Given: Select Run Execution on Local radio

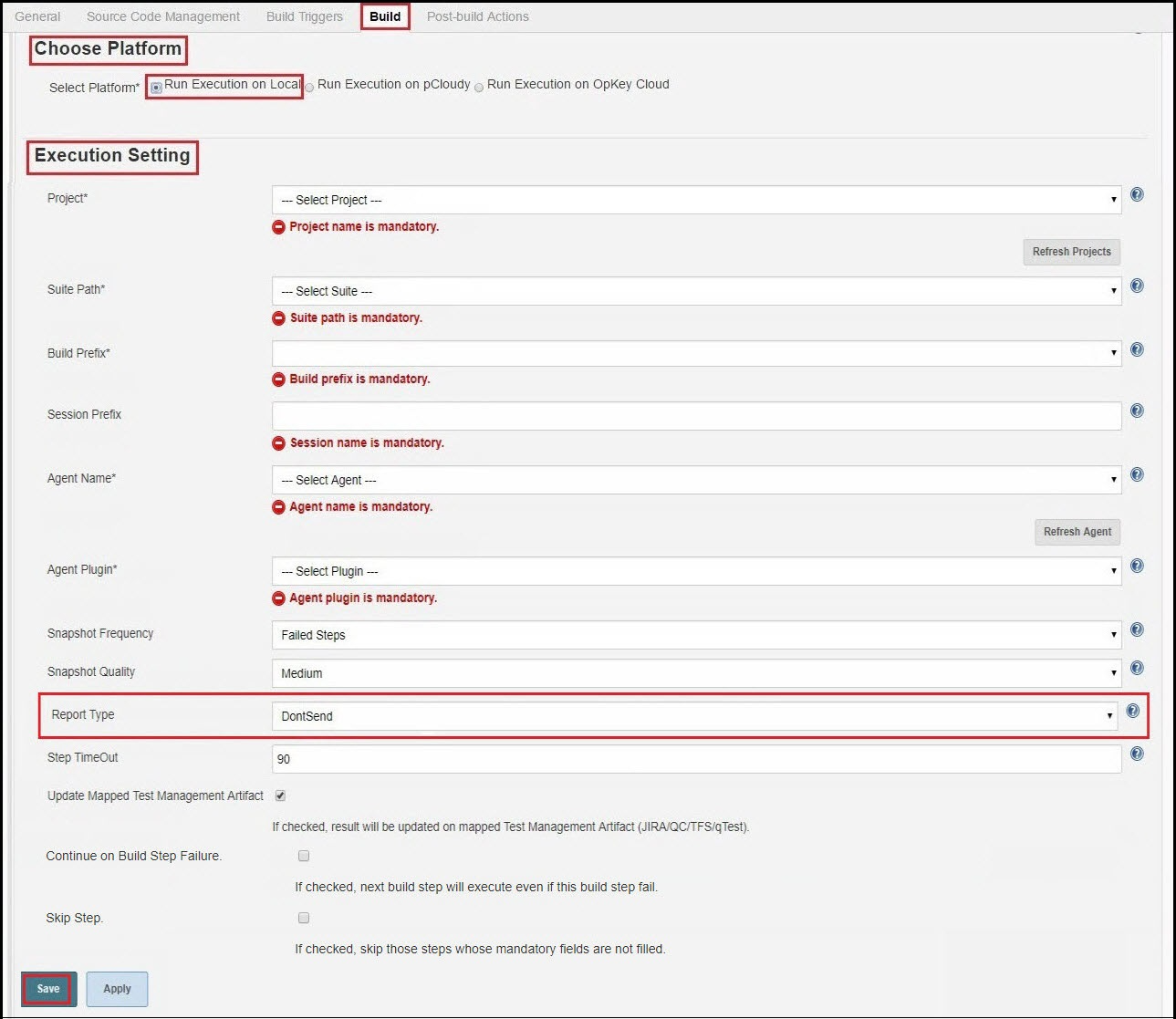Looking at the screenshot, I should (x=157, y=88).
